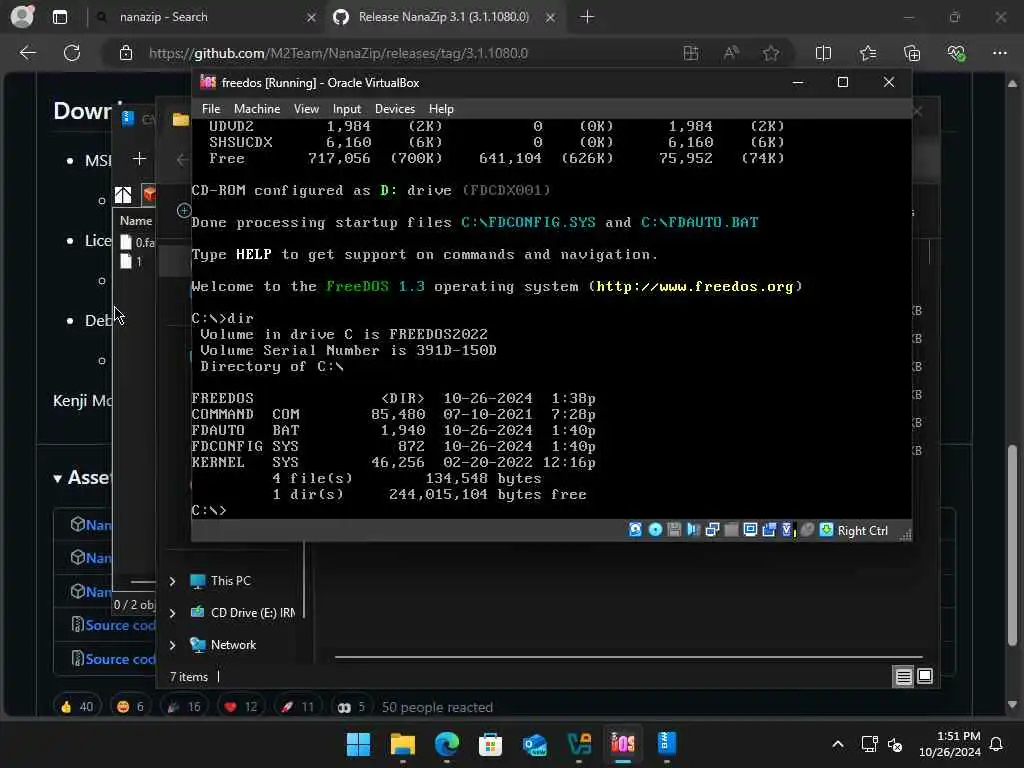Open Edge Settings and more menu
The height and width of the screenshot is (768, 1024).
(x=1000, y=53)
